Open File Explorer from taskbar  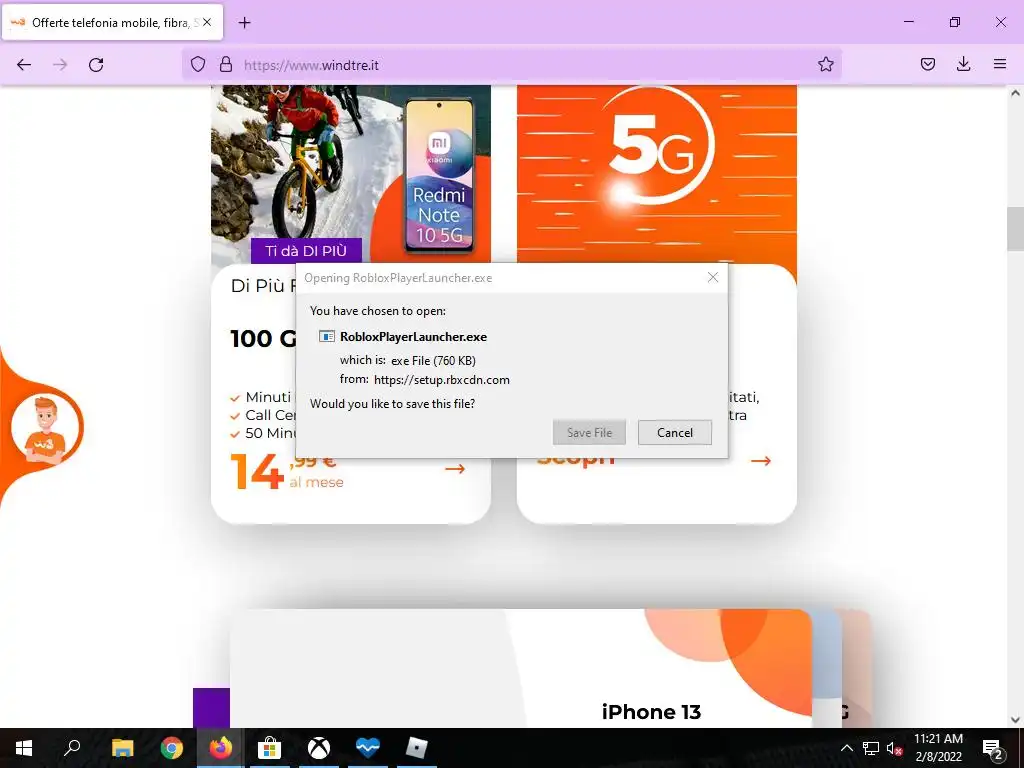[122, 748]
